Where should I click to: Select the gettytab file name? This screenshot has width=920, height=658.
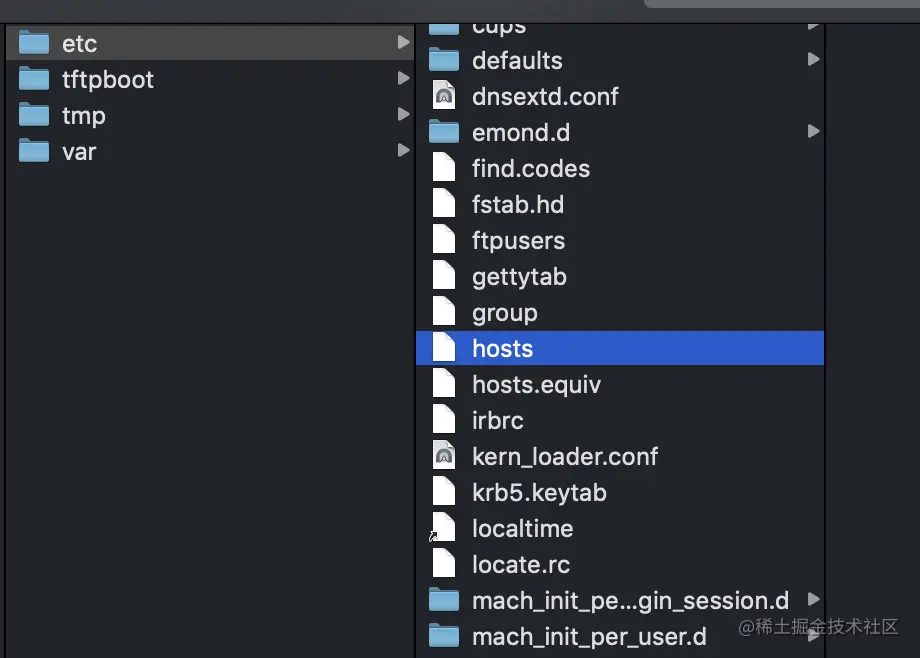tap(519, 276)
